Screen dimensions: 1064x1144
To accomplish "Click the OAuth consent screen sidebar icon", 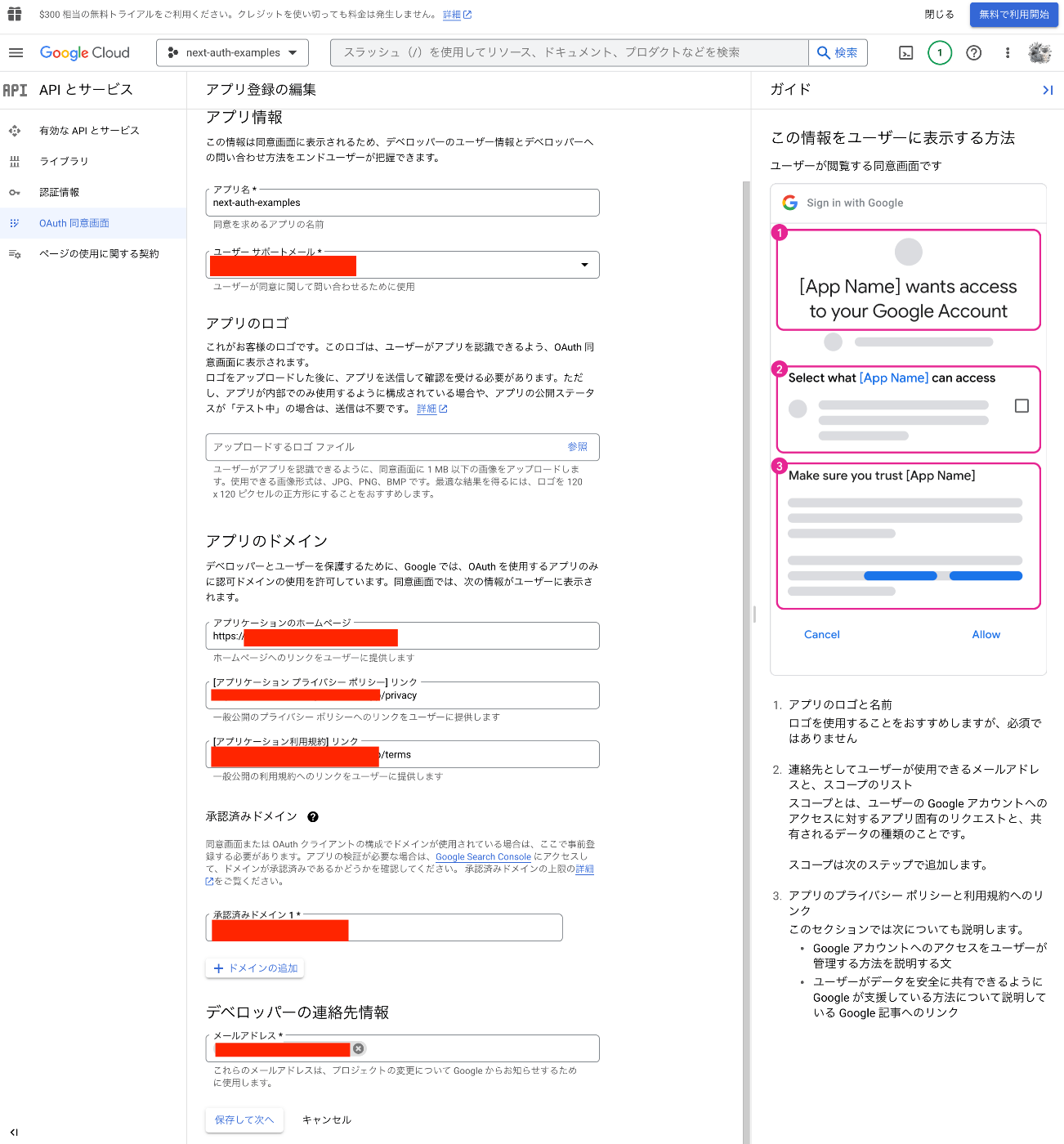I will 14,223.
